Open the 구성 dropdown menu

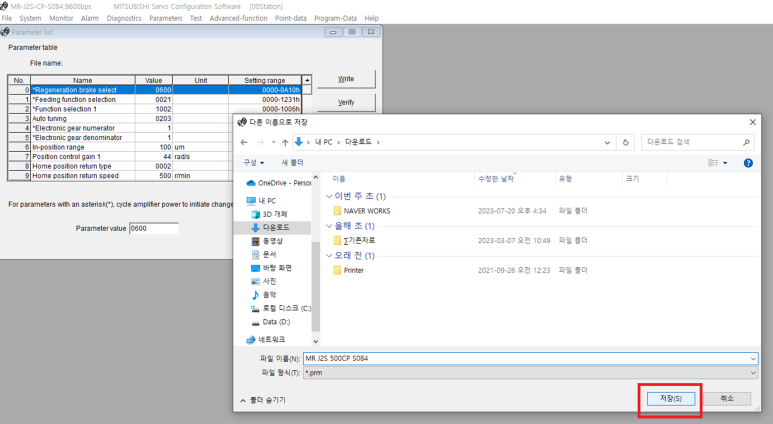pos(253,163)
